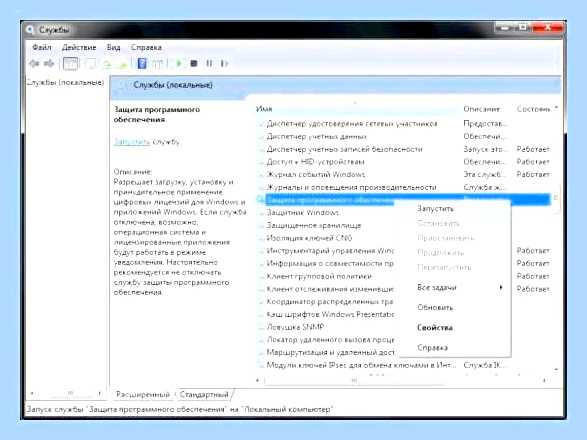Viewport: 587px width, 440px height.
Task: Click the Службы window title bar icon
Action: (30, 30)
